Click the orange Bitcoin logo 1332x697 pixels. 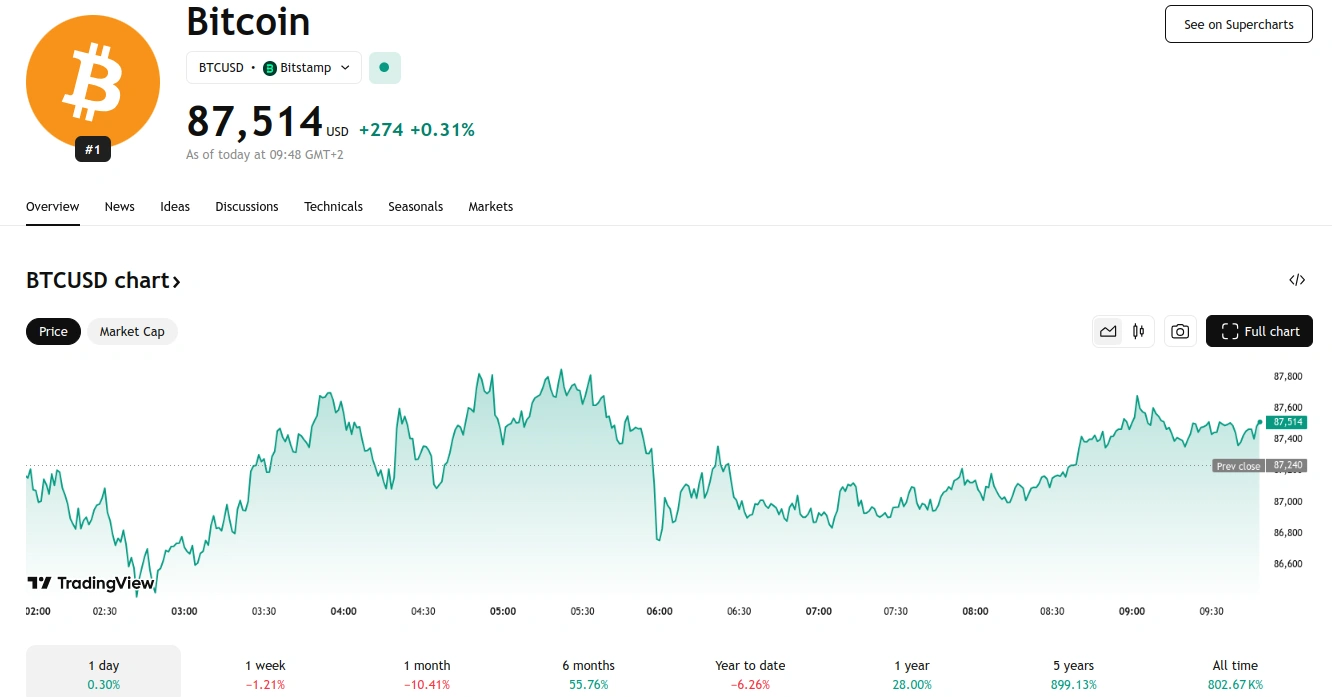(92, 82)
